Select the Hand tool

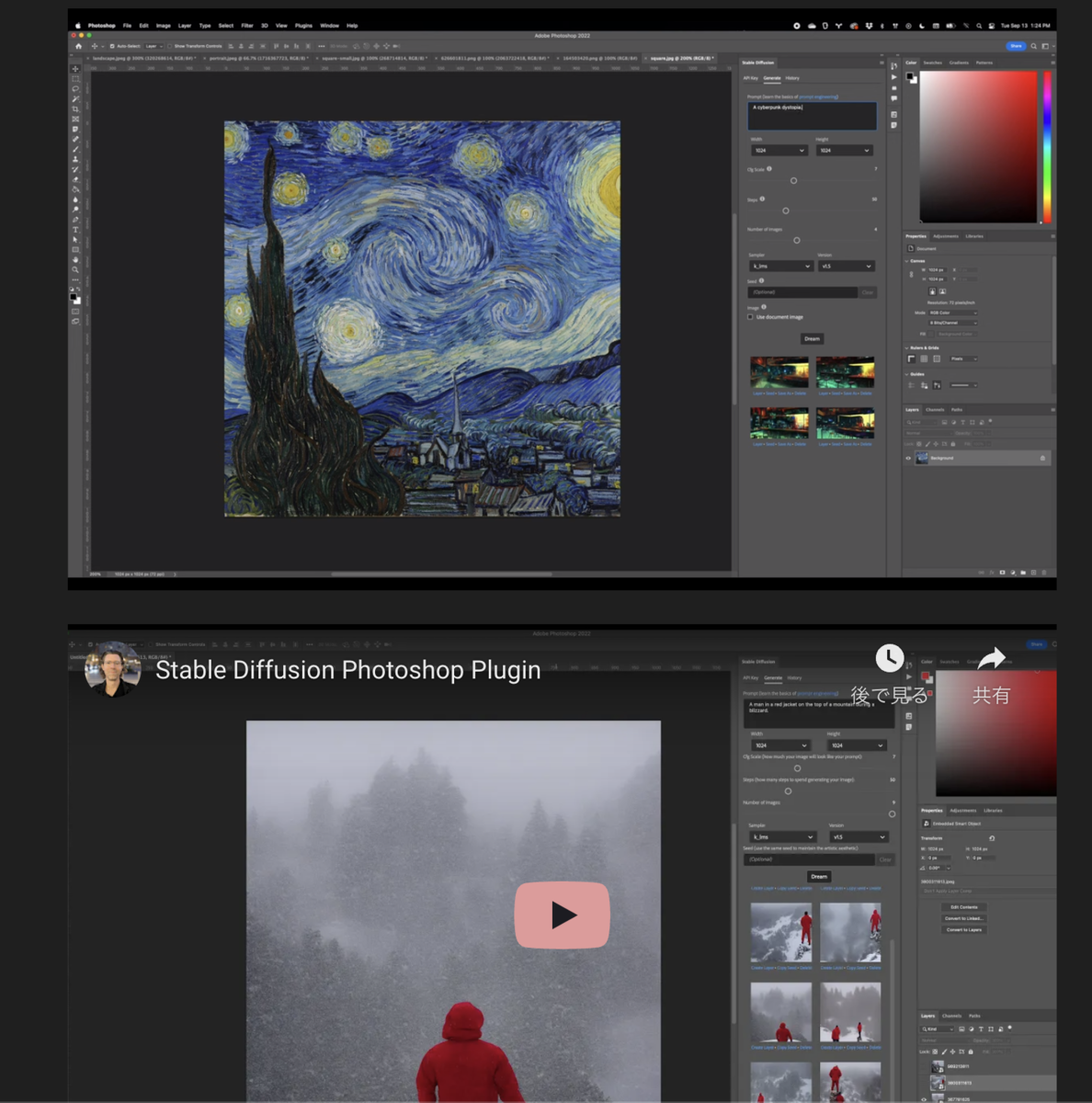(75, 259)
